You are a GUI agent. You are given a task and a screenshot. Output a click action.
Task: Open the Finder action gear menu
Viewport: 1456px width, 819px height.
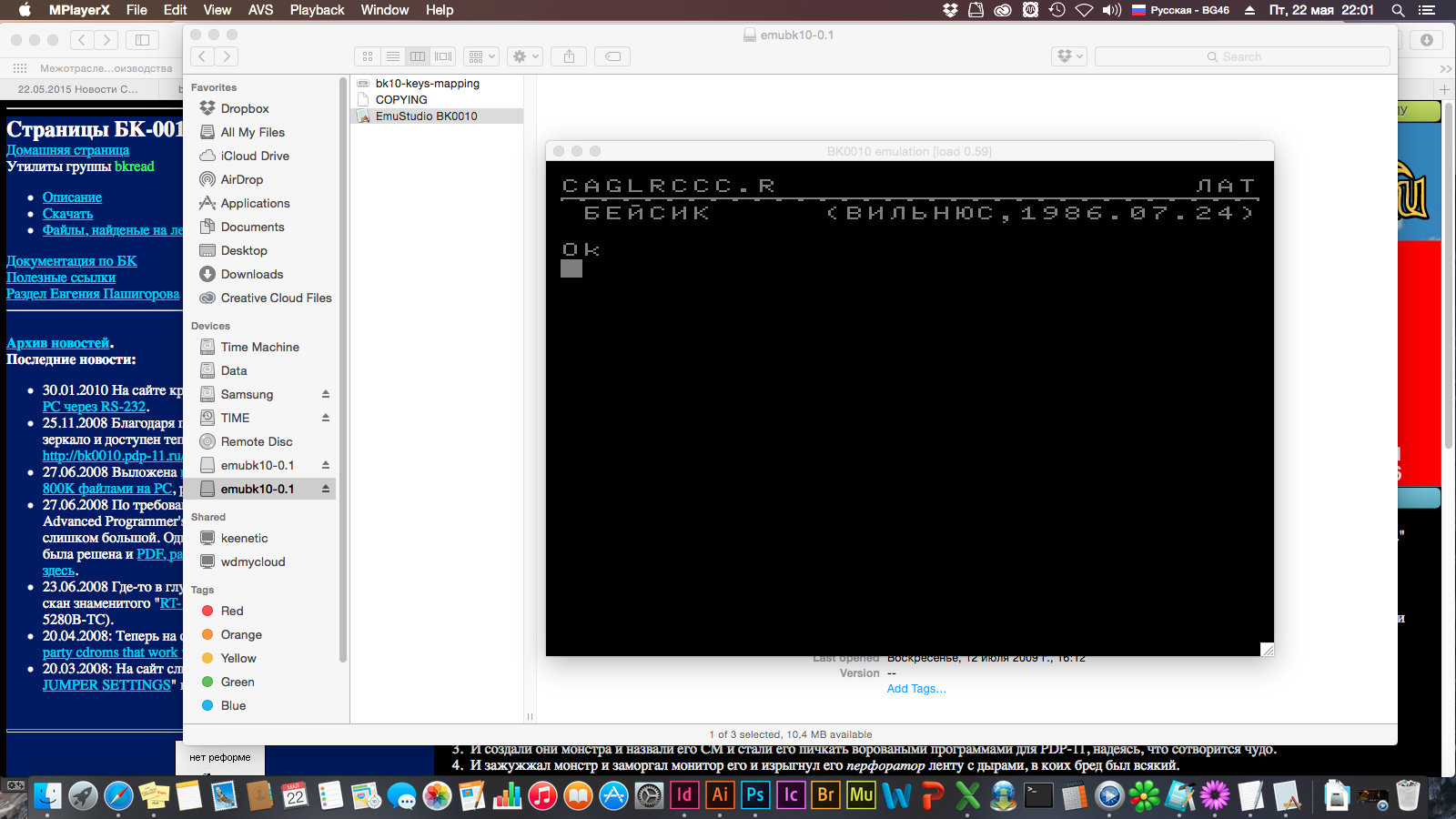click(x=525, y=56)
